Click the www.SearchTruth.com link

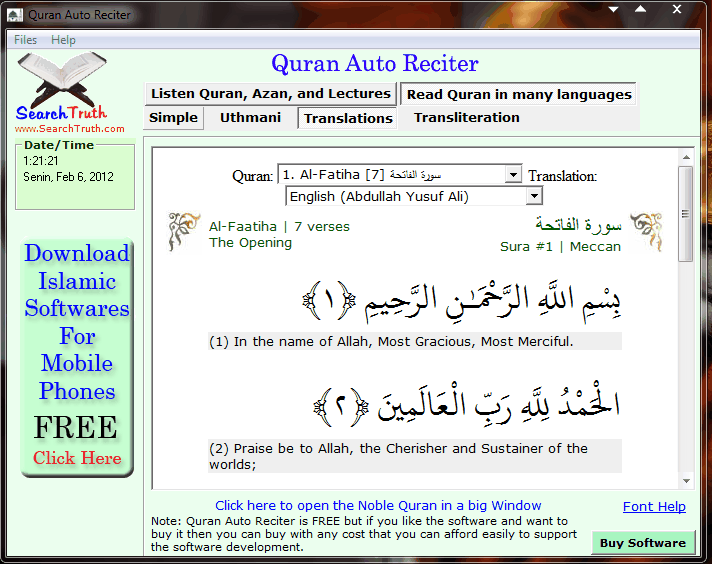(x=69, y=129)
